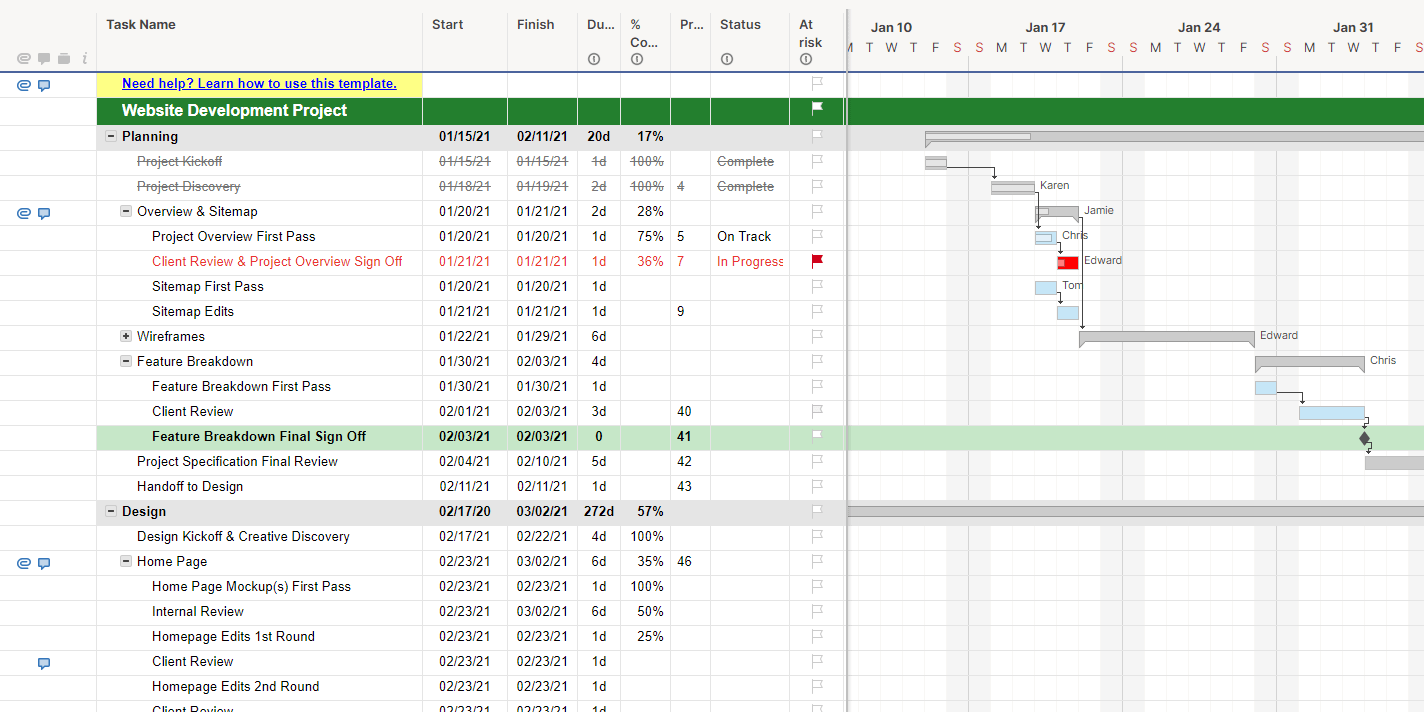This screenshot has width=1424, height=712.
Task: Open attachments on the Need help row
Action: (24, 85)
